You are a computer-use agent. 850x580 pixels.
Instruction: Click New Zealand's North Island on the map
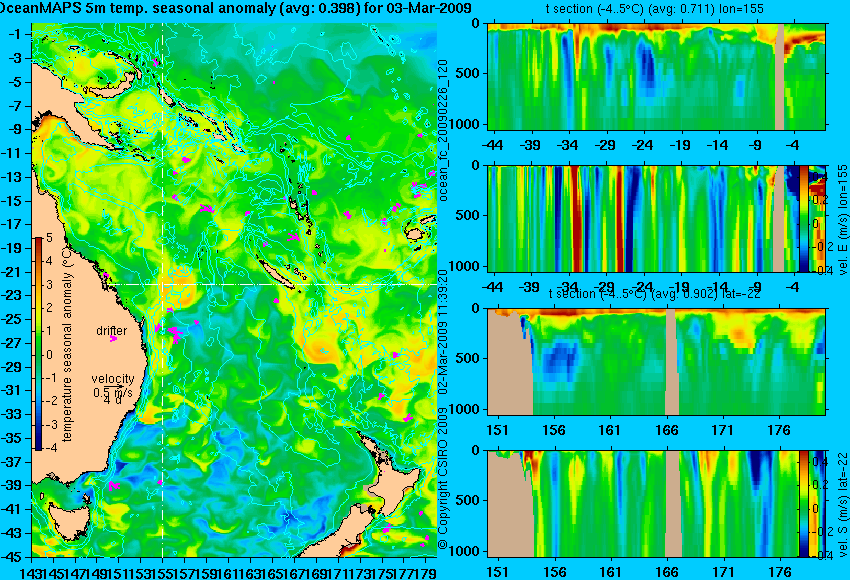point(396,488)
